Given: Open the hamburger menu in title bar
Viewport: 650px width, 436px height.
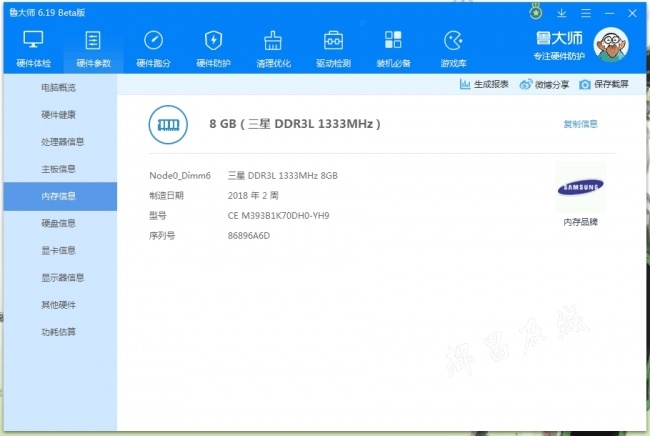Looking at the screenshot, I should pos(586,13).
